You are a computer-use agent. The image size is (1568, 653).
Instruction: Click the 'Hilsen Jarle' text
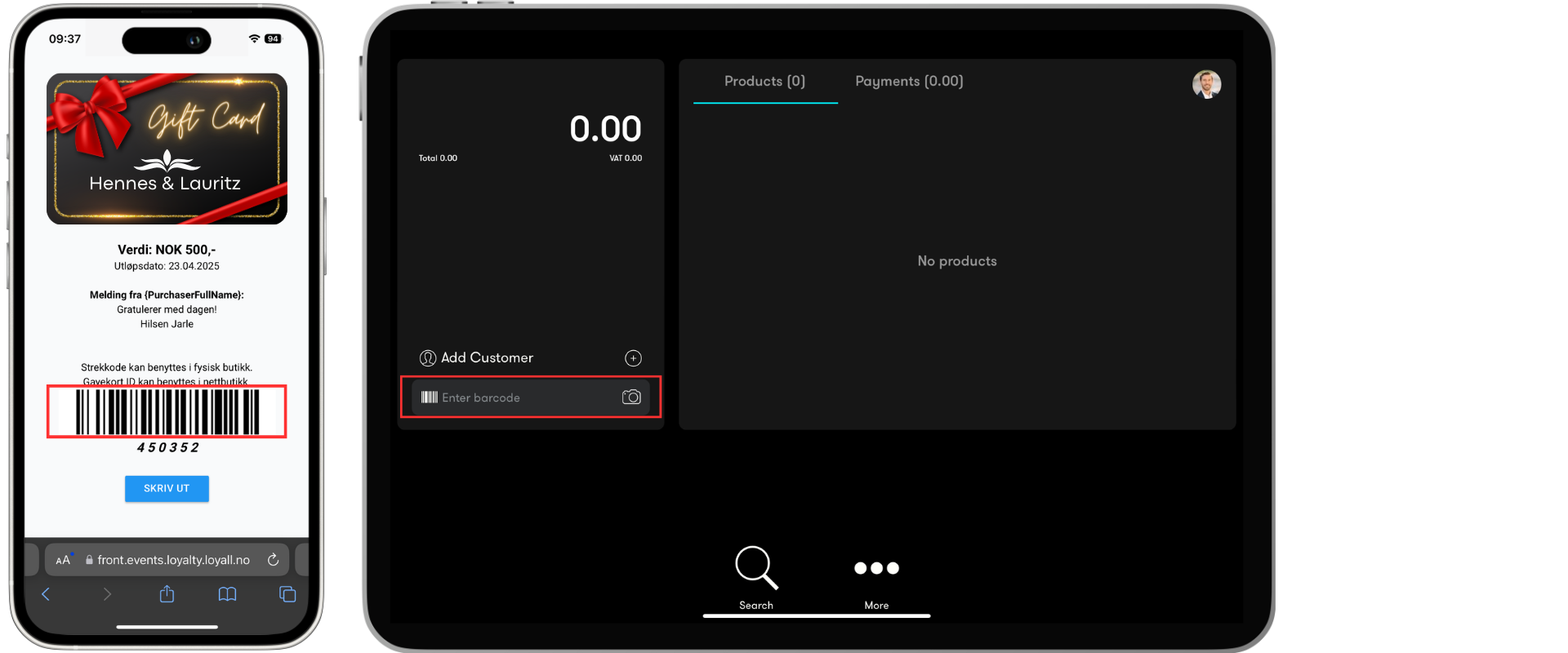[x=167, y=324]
